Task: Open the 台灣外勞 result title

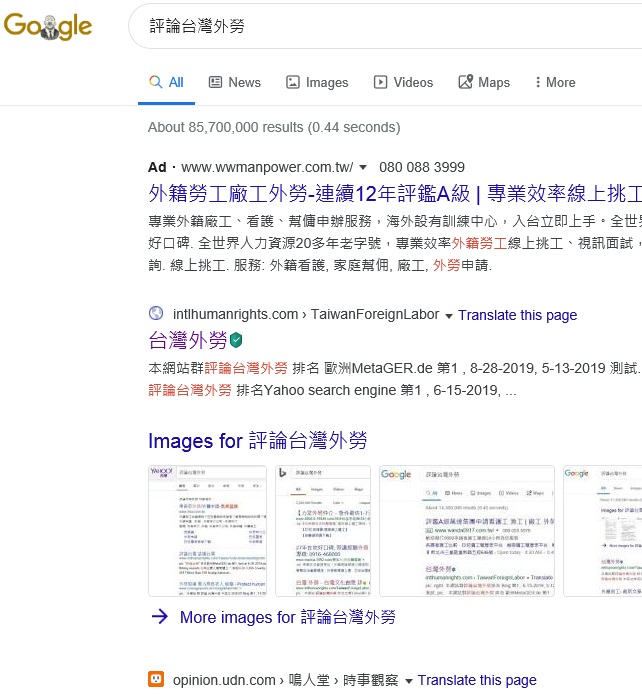Action: (x=188, y=340)
